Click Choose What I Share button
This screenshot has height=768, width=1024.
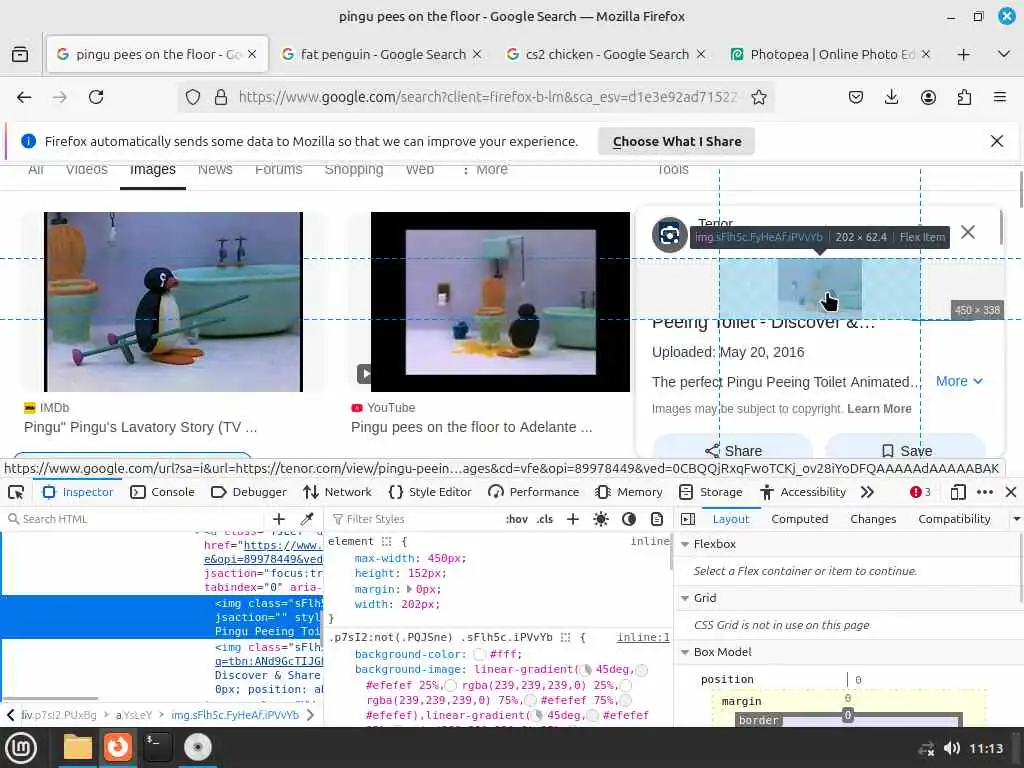(677, 141)
